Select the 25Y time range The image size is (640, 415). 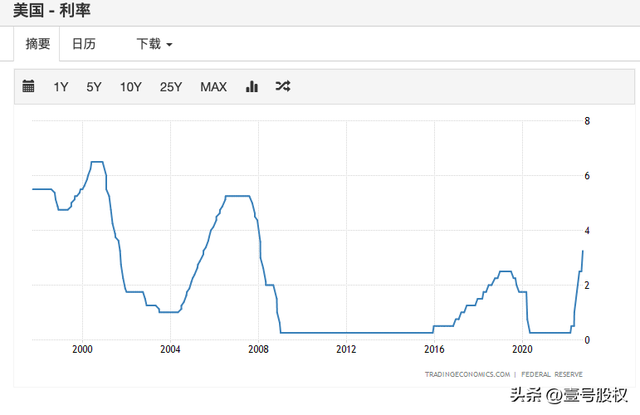point(171,87)
